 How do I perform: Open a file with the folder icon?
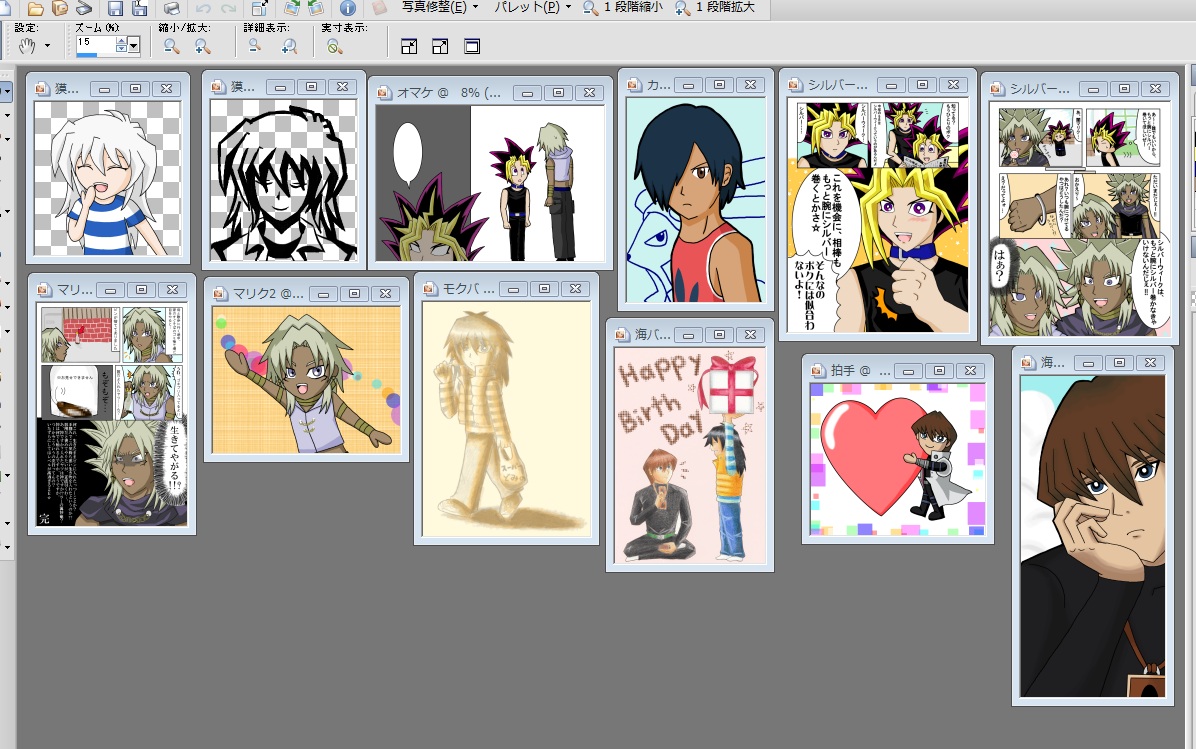coord(35,8)
